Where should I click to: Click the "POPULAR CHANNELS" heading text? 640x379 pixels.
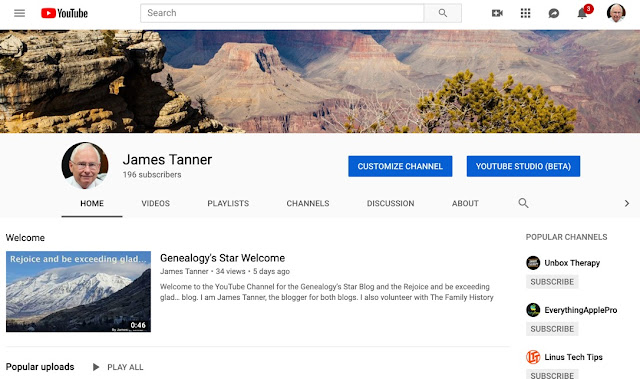pos(567,237)
